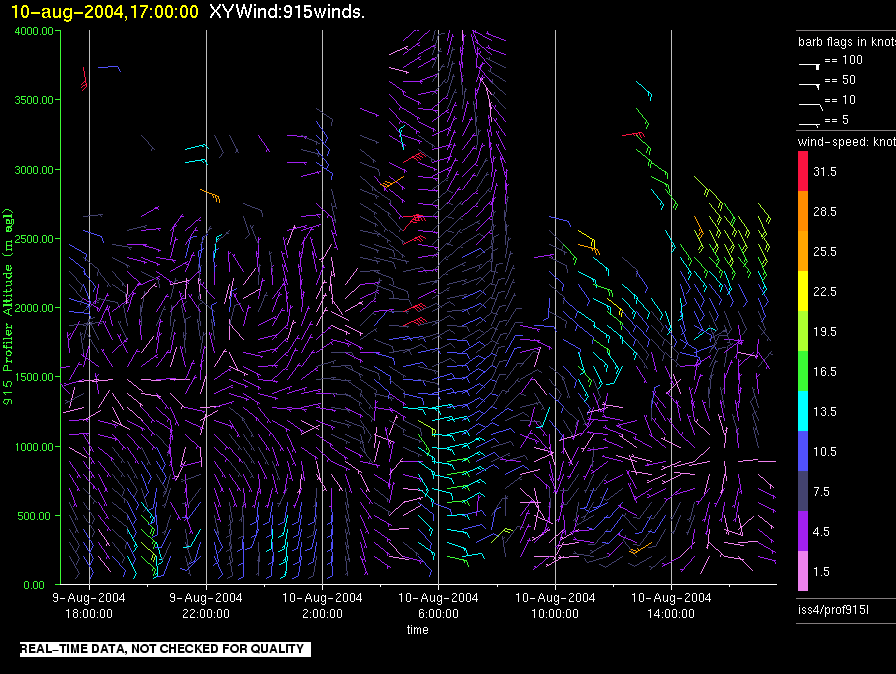Image resolution: width=896 pixels, height=674 pixels.
Task: Click the '== 100' barb legend value
Action: click(843, 60)
